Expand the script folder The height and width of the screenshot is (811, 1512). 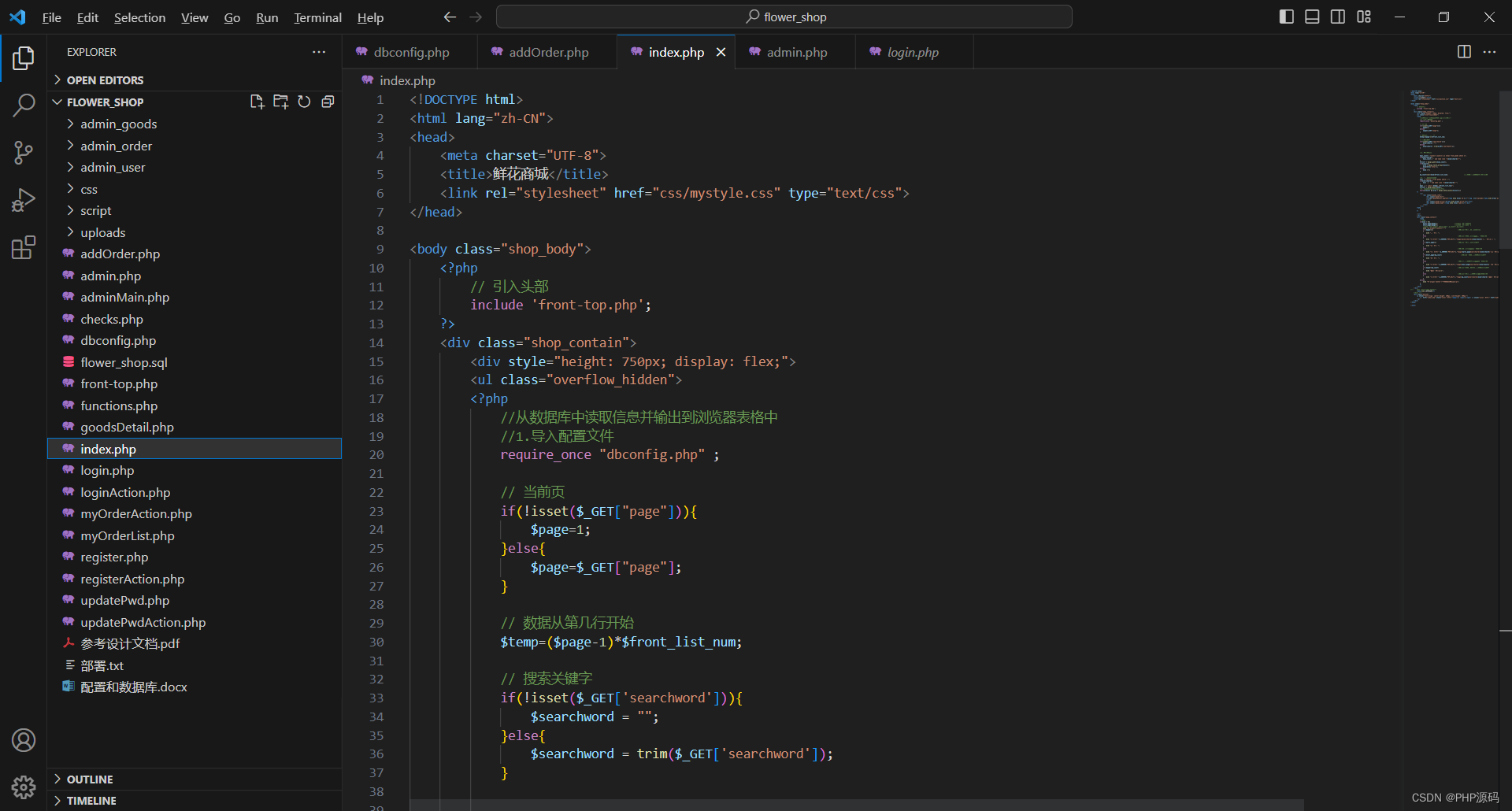coord(195,210)
